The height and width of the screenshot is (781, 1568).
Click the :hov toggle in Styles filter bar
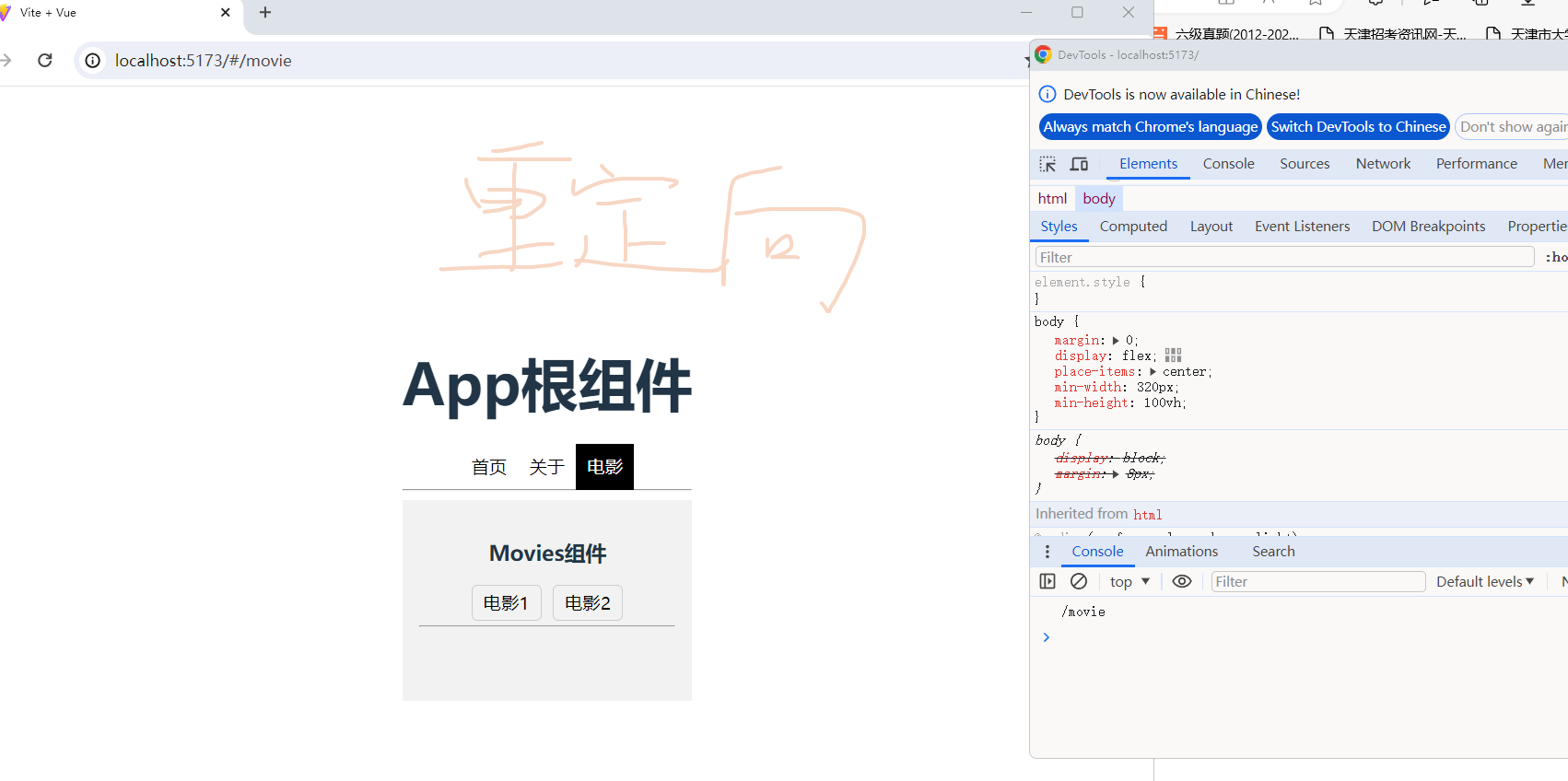pos(1556,257)
